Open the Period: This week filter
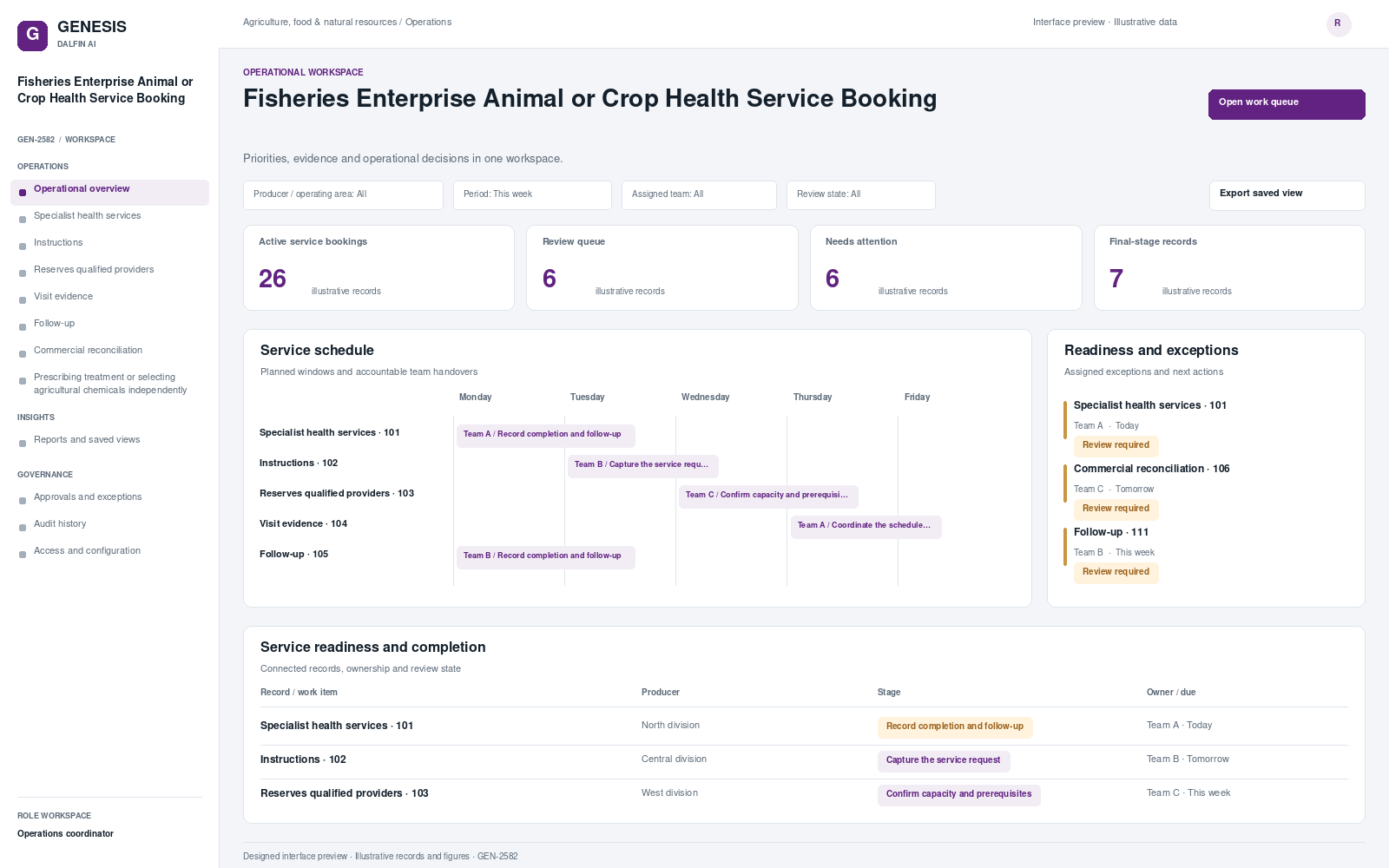Screen dimensions: 1389x868 [x=532, y=195]
